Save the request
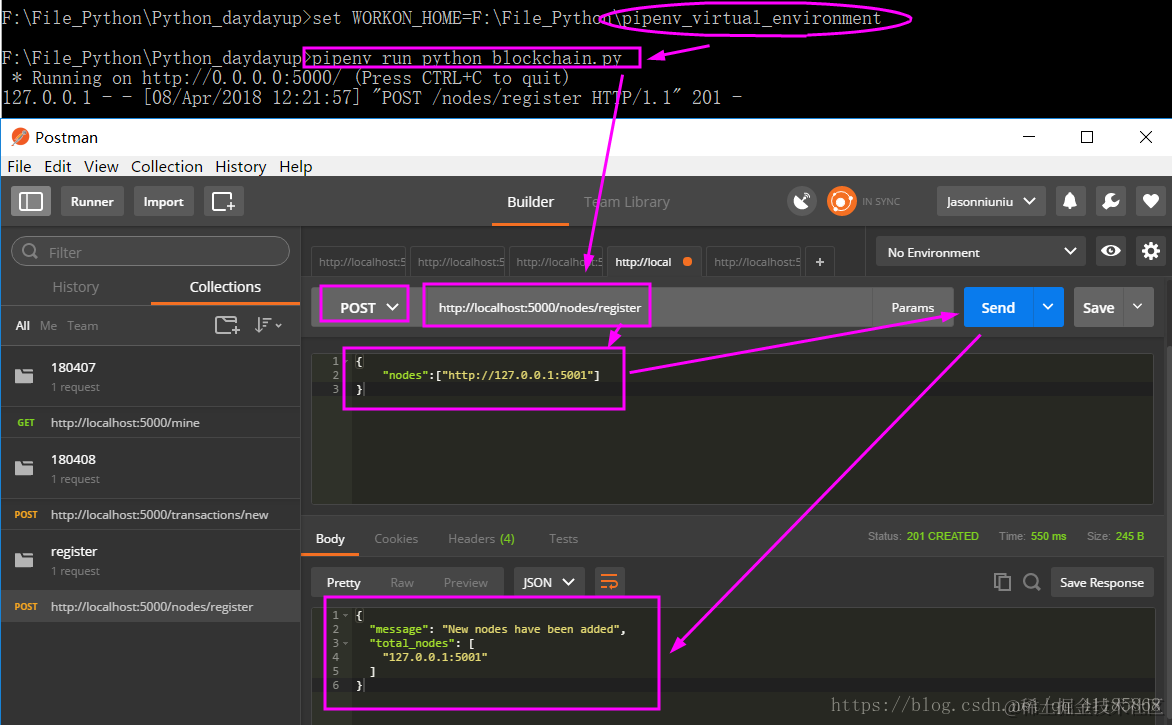Screen dimensions: 1172x725 tap(1098, 307)
